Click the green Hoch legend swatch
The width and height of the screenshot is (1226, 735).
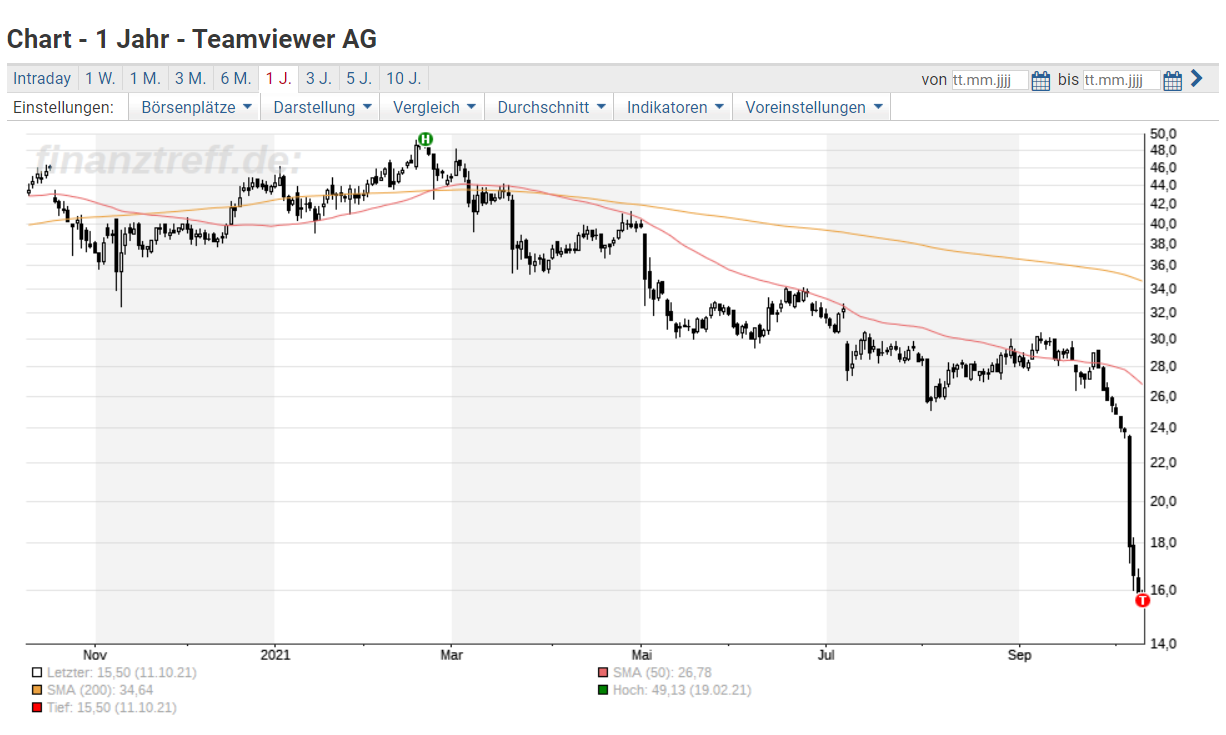point(602,690)
